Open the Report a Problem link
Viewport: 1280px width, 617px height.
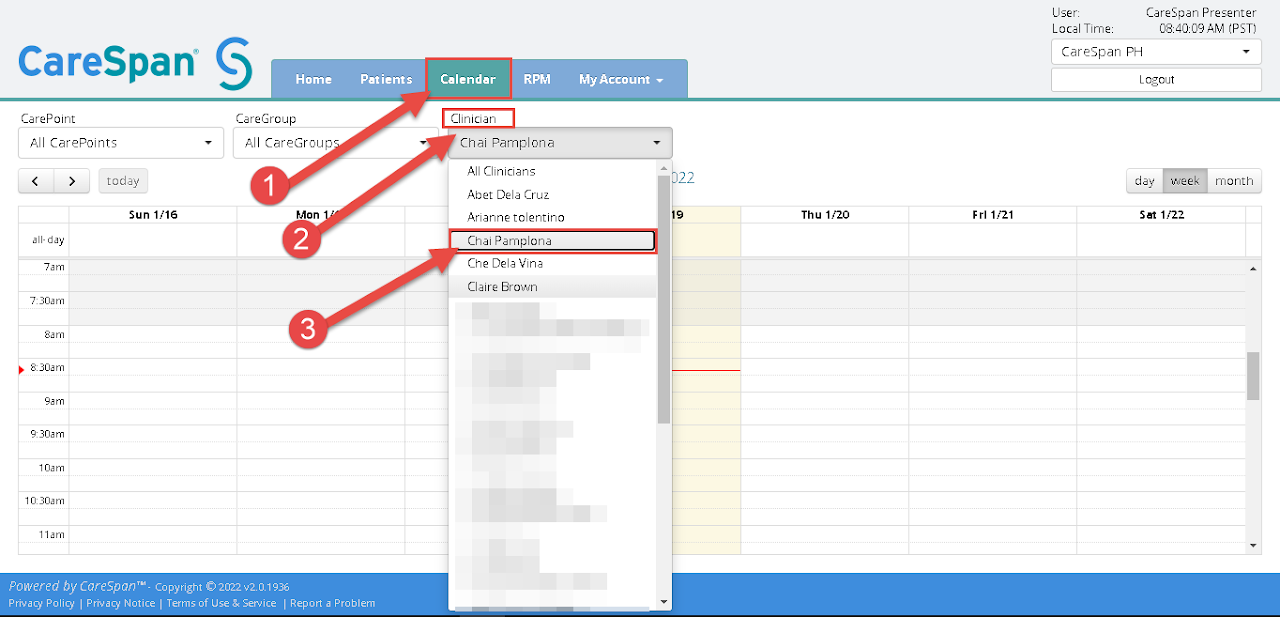(333, 603)
